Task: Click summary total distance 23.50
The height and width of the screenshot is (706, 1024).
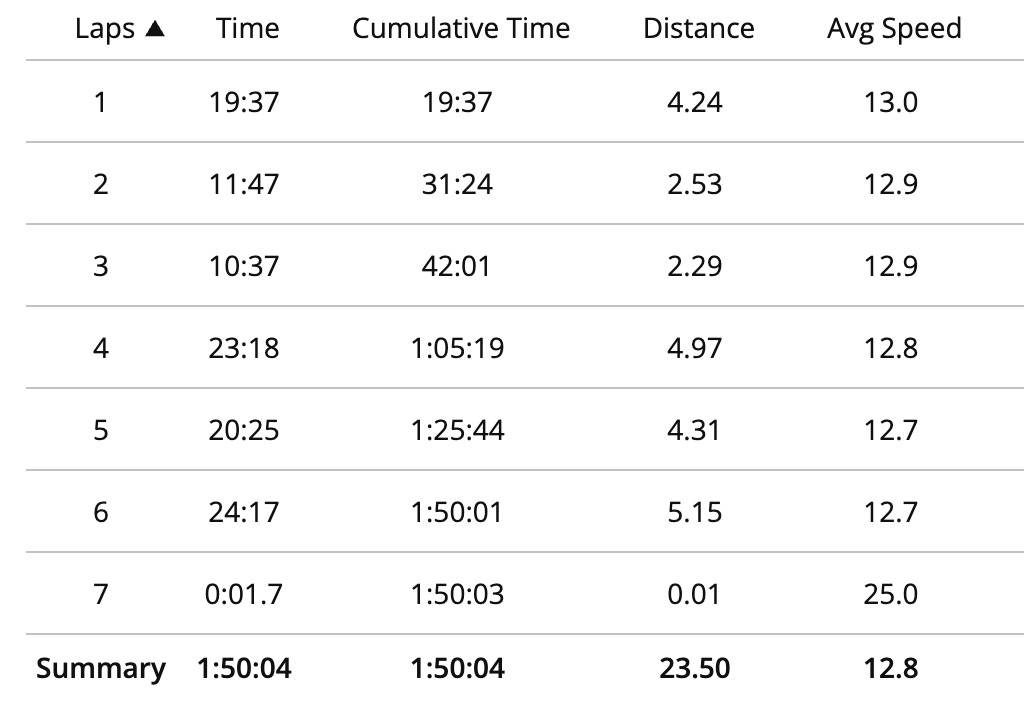Action: 695,668
